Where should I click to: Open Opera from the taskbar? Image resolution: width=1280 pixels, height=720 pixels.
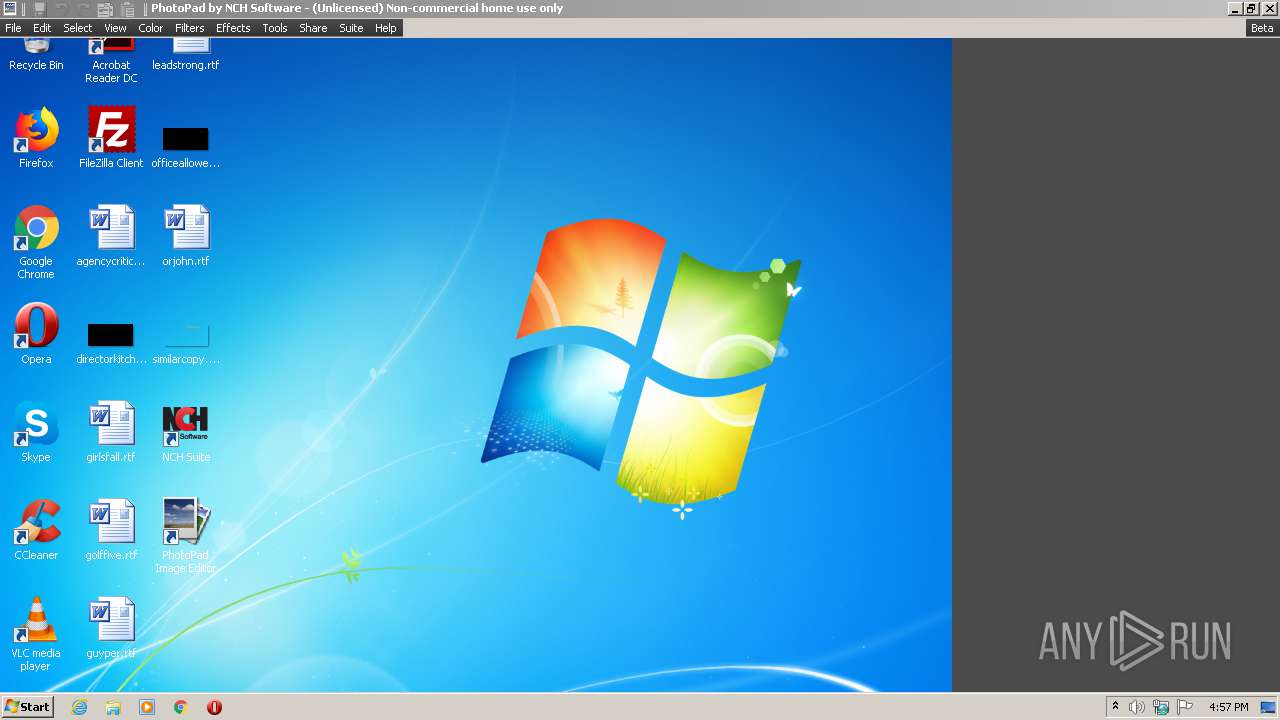tap(214, 707)
